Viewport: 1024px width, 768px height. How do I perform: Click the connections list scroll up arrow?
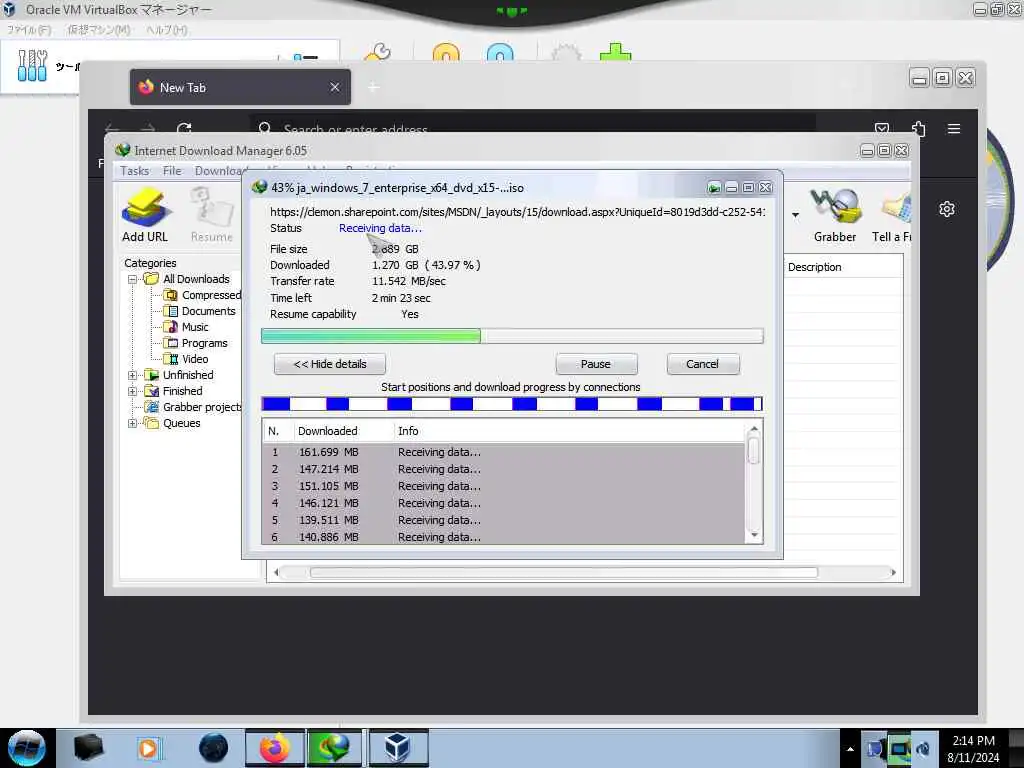[754, 429]
